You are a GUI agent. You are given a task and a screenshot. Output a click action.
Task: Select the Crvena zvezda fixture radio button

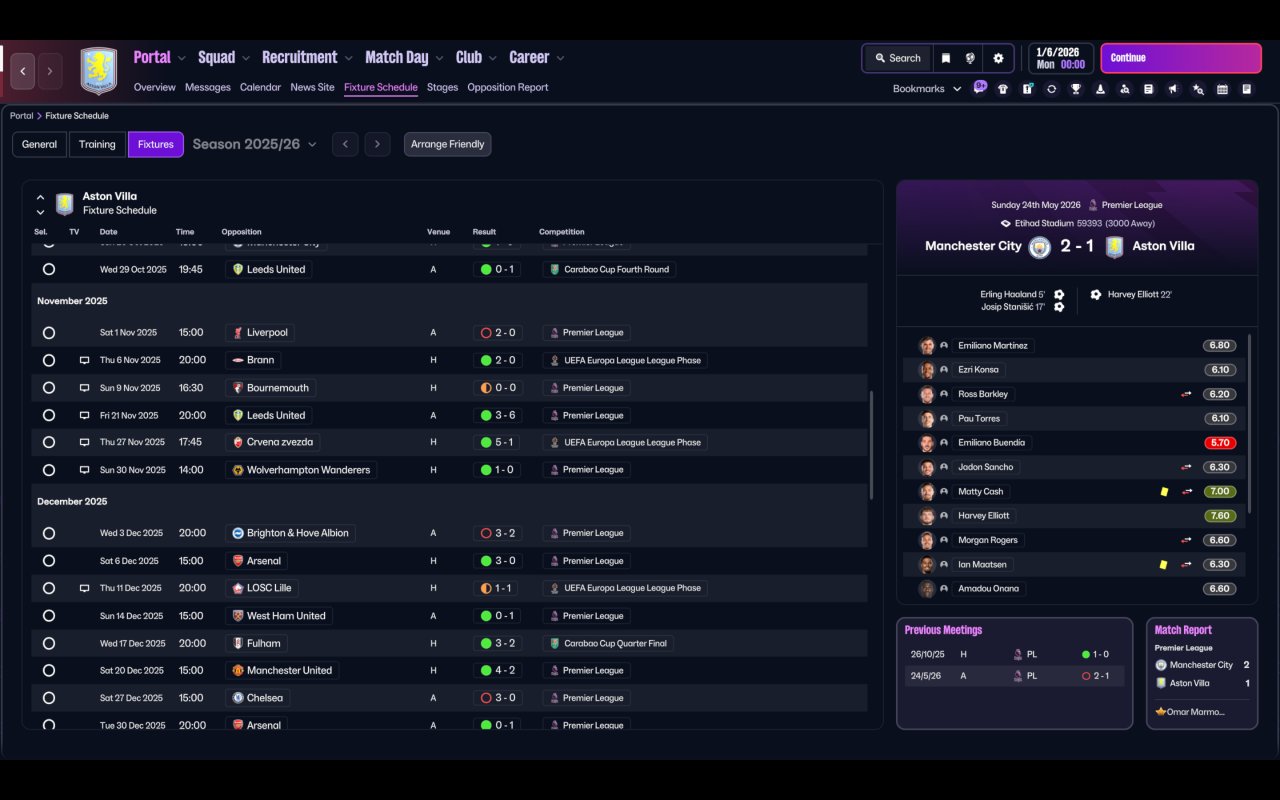click(49, 442)
